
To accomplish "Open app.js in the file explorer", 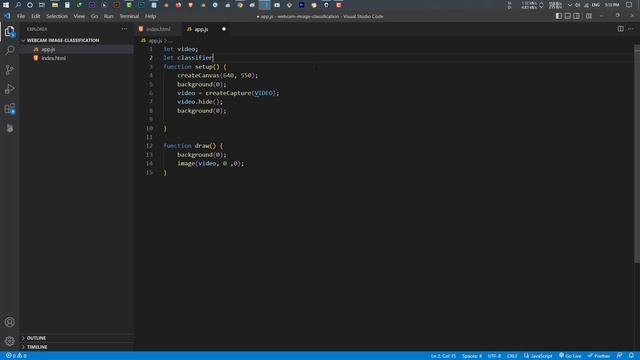I will tap(48, 49).
